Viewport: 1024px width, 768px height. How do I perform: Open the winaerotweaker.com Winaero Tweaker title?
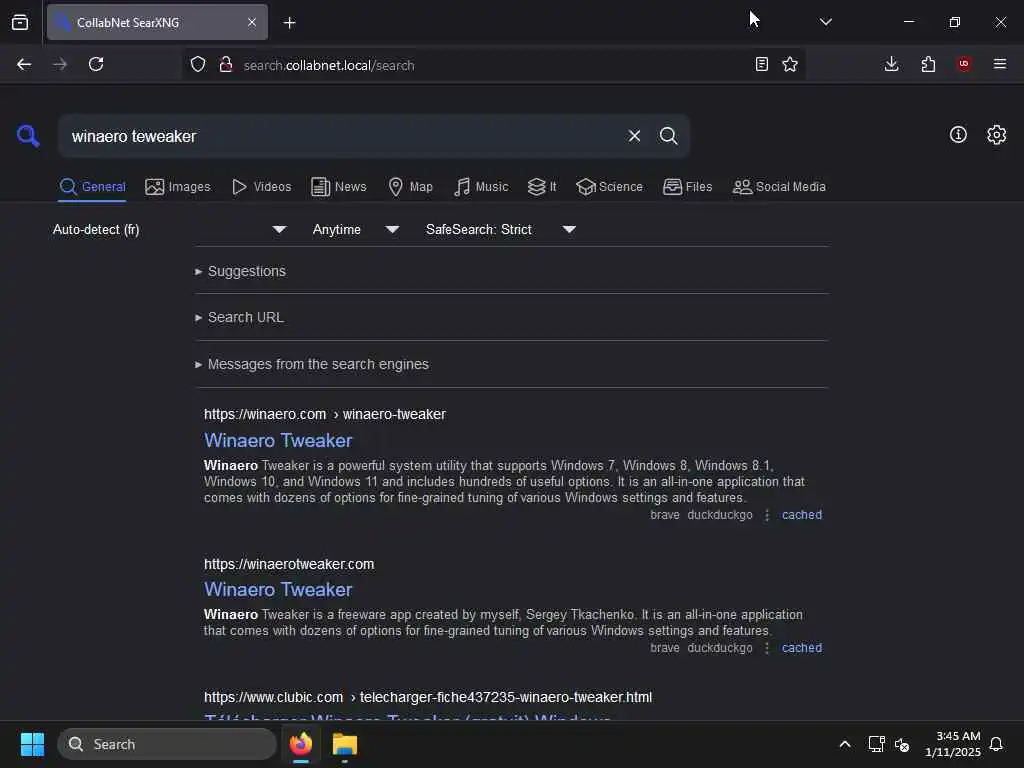click(278, 589)
